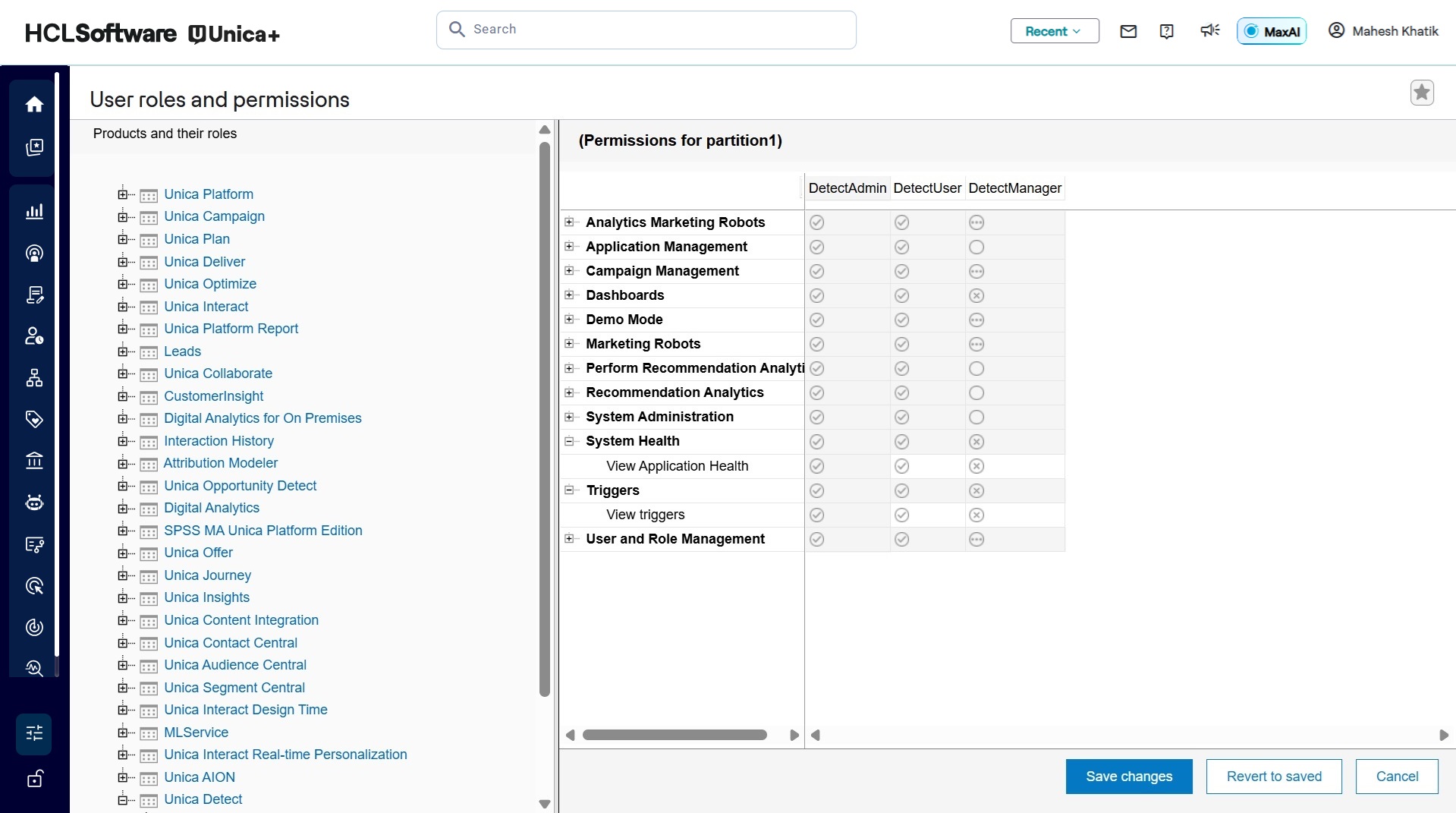The image size is (1456, 813).
Task: Click the Save changes button
Action: tap(1128, 777)
